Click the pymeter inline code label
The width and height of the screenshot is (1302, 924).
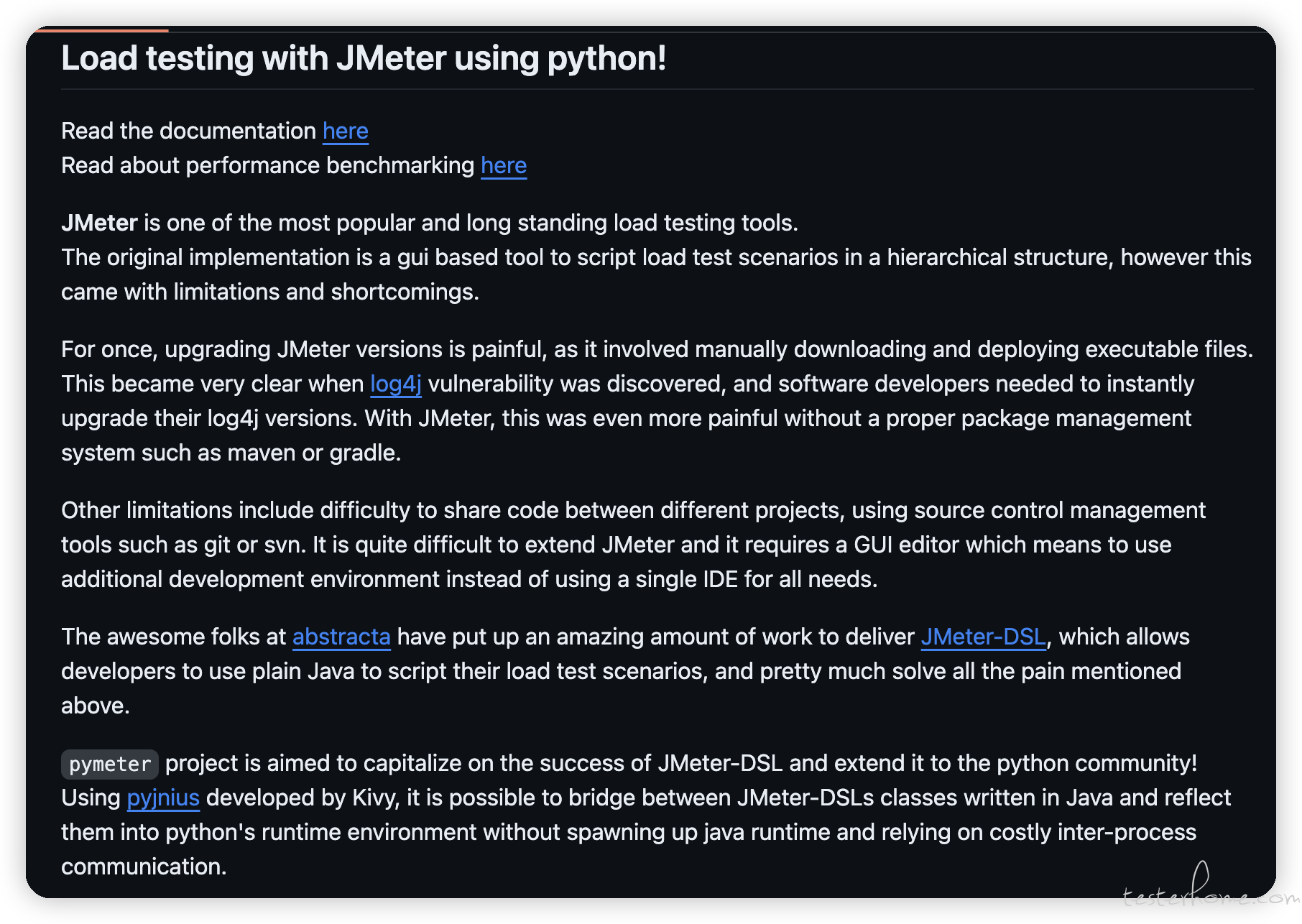110,764
